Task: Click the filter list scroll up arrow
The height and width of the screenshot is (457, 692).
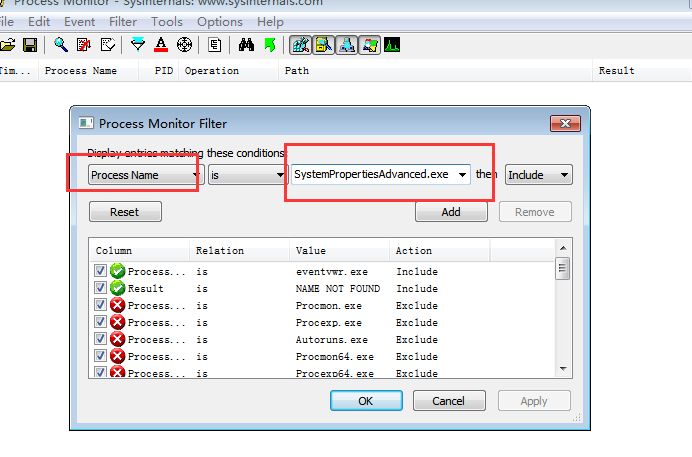Action: coord(563,248)
